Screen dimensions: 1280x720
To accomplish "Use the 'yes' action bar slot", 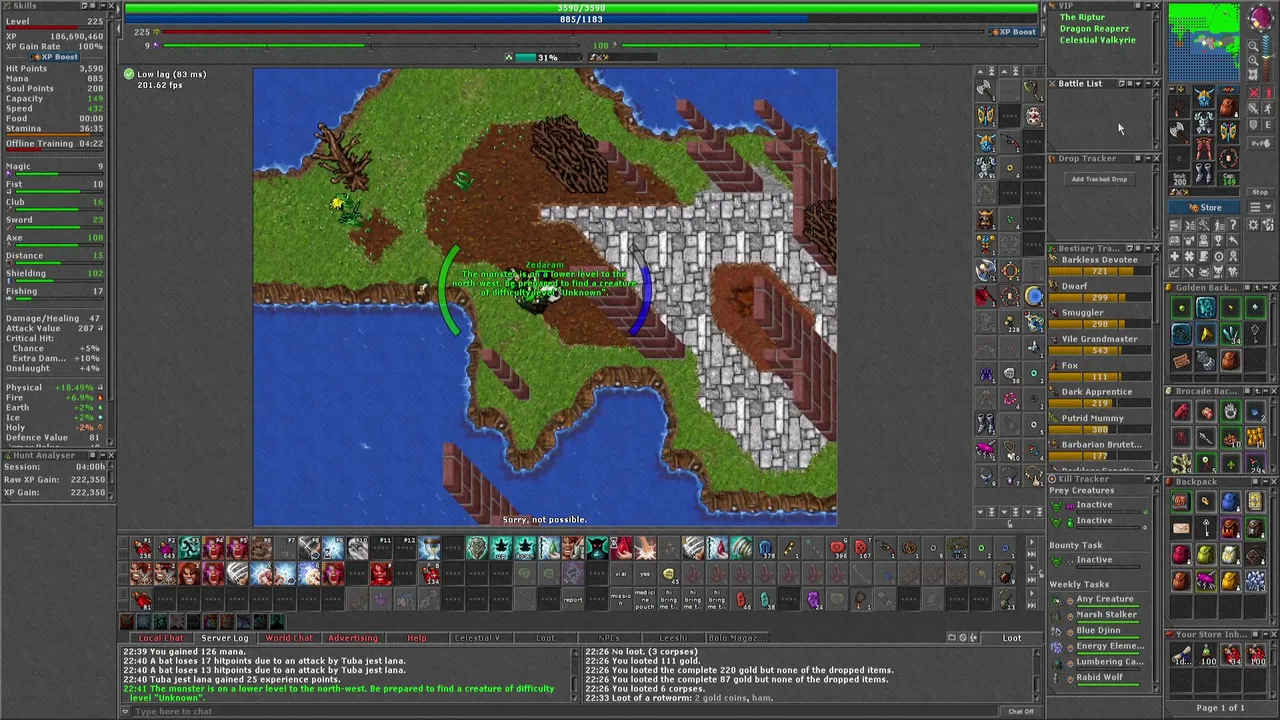I will coord(645,574).
